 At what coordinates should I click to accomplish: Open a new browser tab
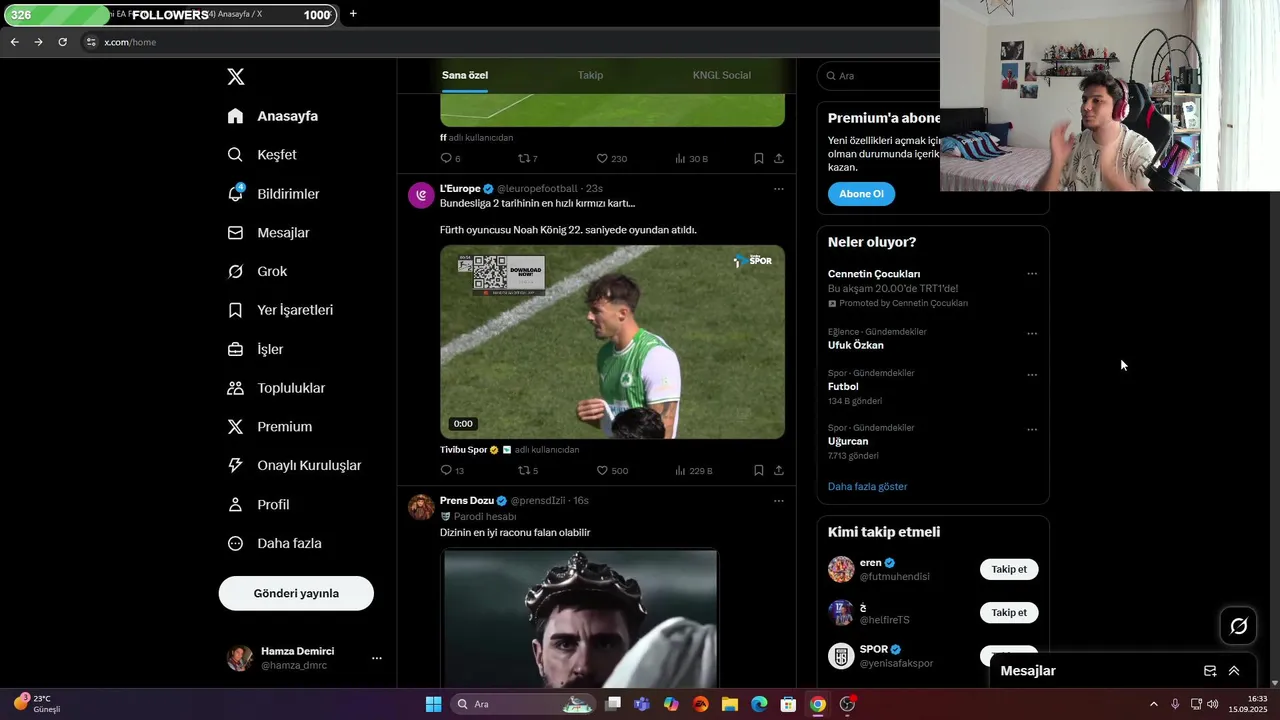(x=353, y=14)
